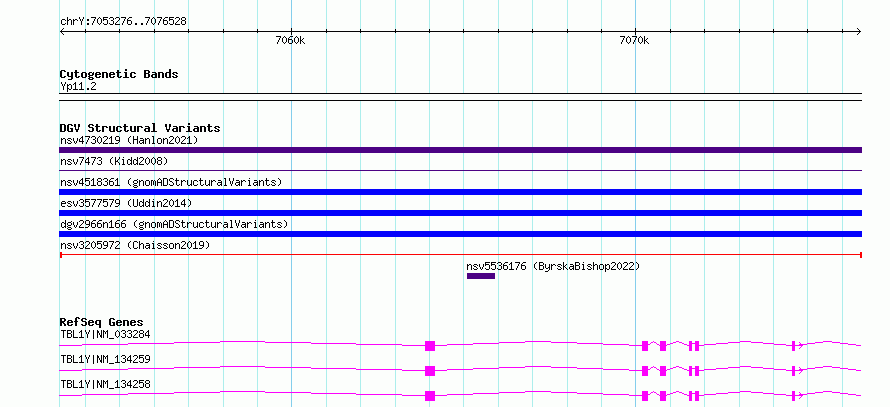Click the TBL1Y|NM_033284 transcript label
Image resolution: width=890 pixels, height=407 pixels.
[105, 334]
